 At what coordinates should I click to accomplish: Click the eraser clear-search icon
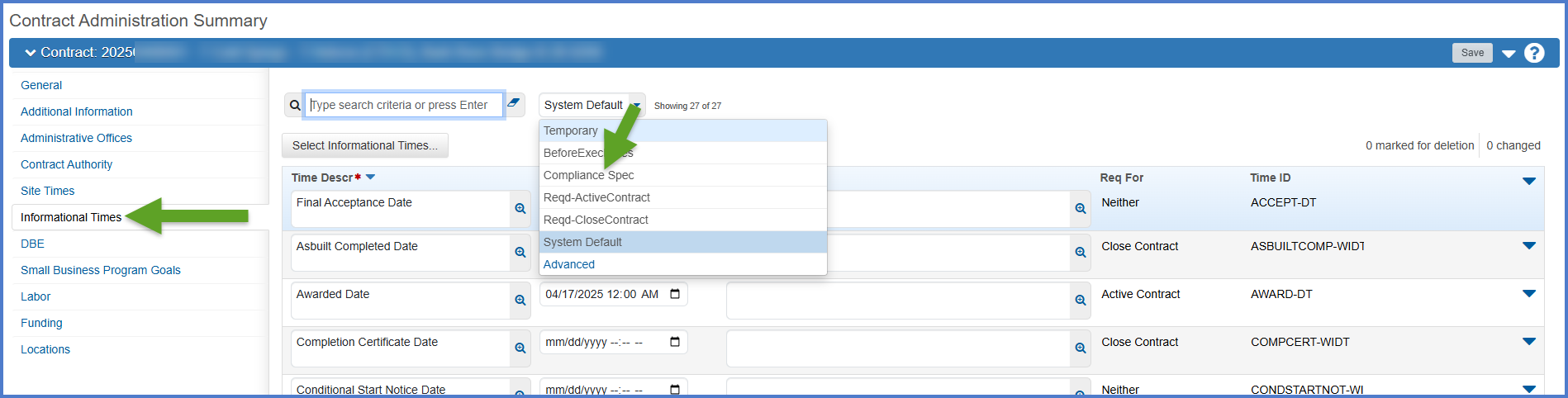click(x=514, y=104)
